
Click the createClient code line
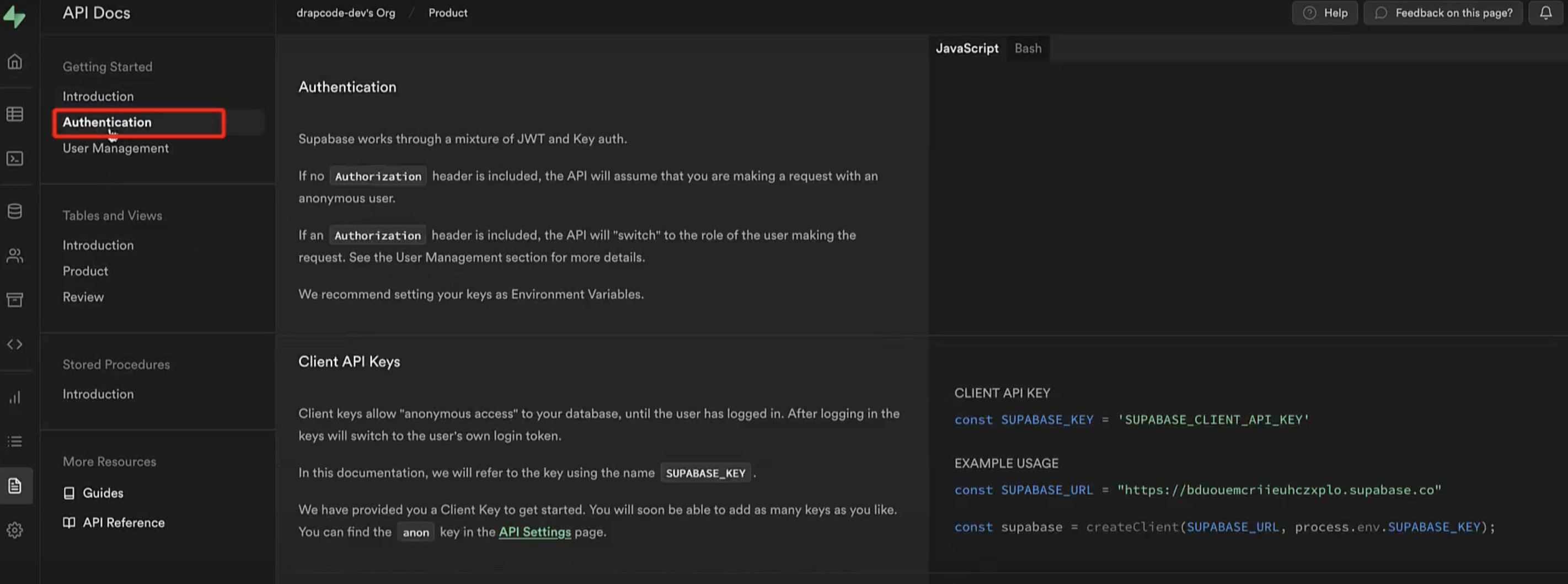point(1224,527)
